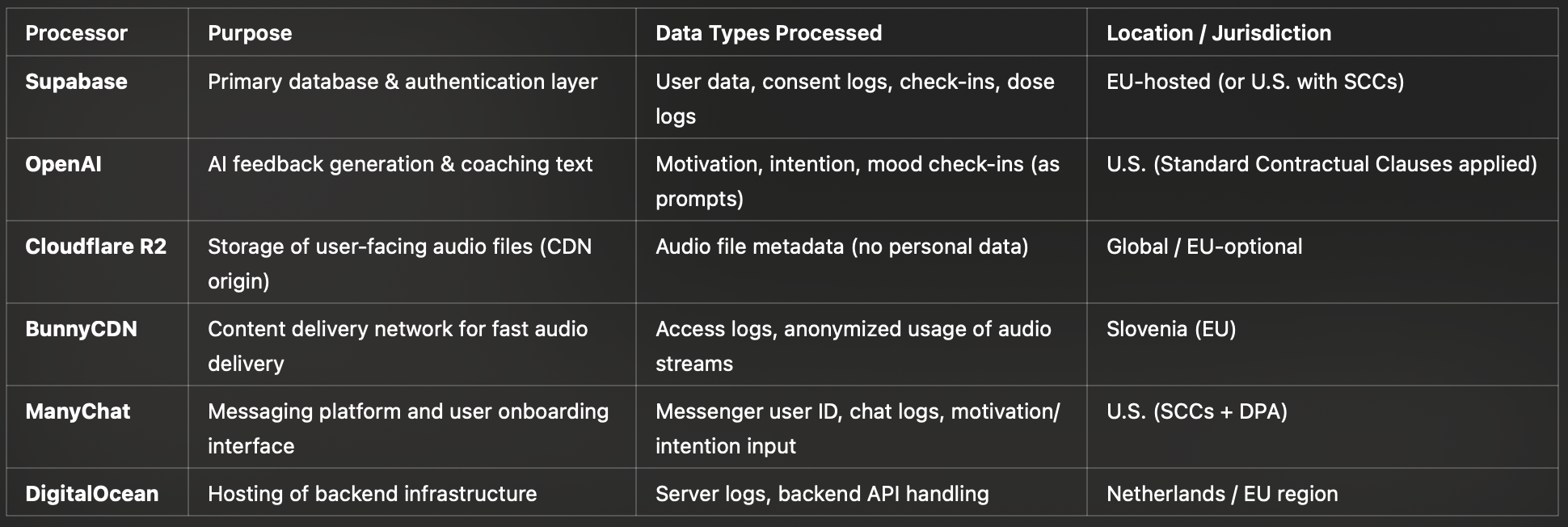The width and height of the screenshot is (1568, 527).
Task: Click the Server logs, backend API handling cell
Action: coord(821,494)
